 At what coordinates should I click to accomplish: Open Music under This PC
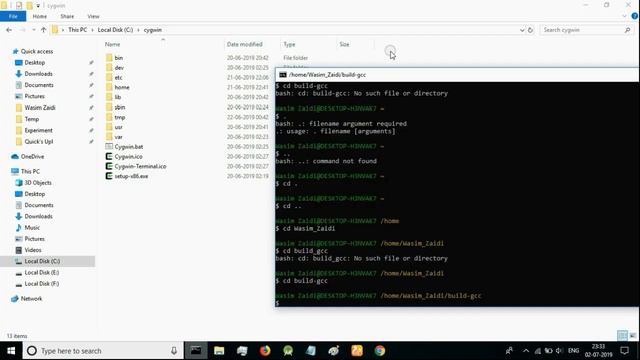(x=32, y=227)
